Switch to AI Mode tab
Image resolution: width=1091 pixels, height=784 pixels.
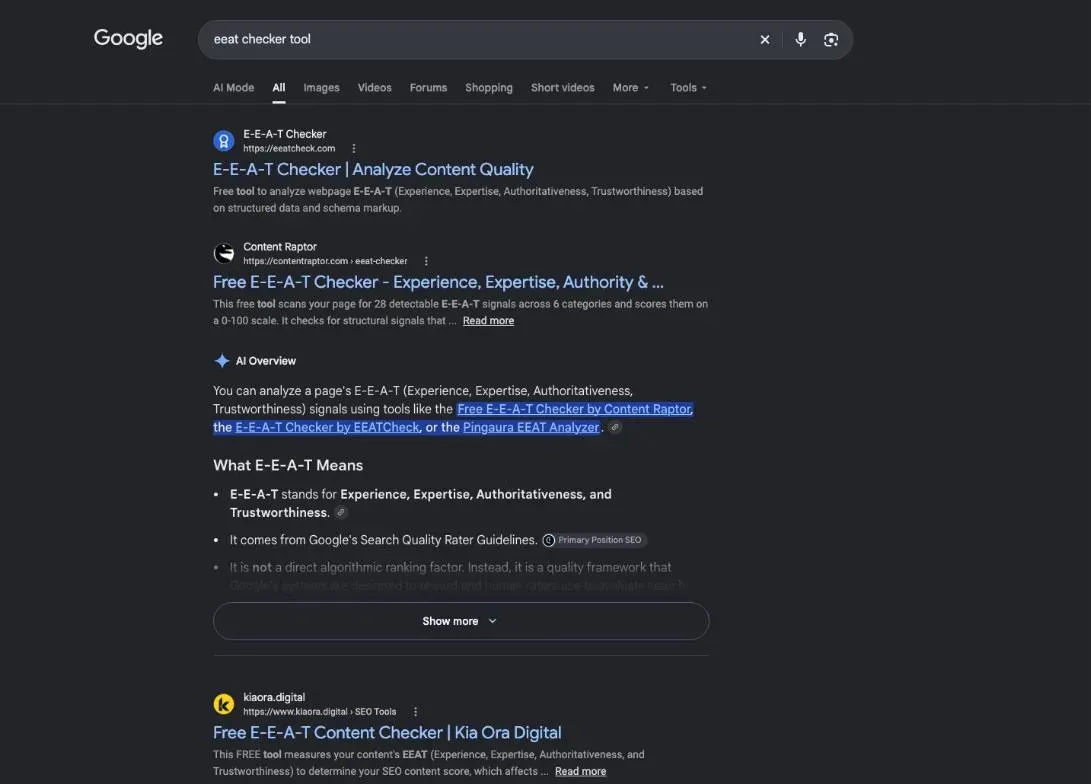tap(233, 88)
